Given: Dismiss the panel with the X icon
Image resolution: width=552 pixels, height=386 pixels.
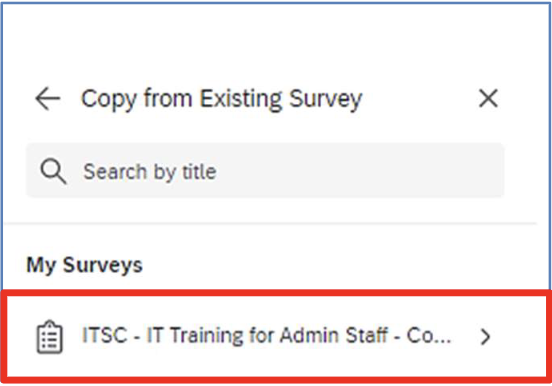Looking at the screenshot, I should pyautogui.click(x=488, y=98).
